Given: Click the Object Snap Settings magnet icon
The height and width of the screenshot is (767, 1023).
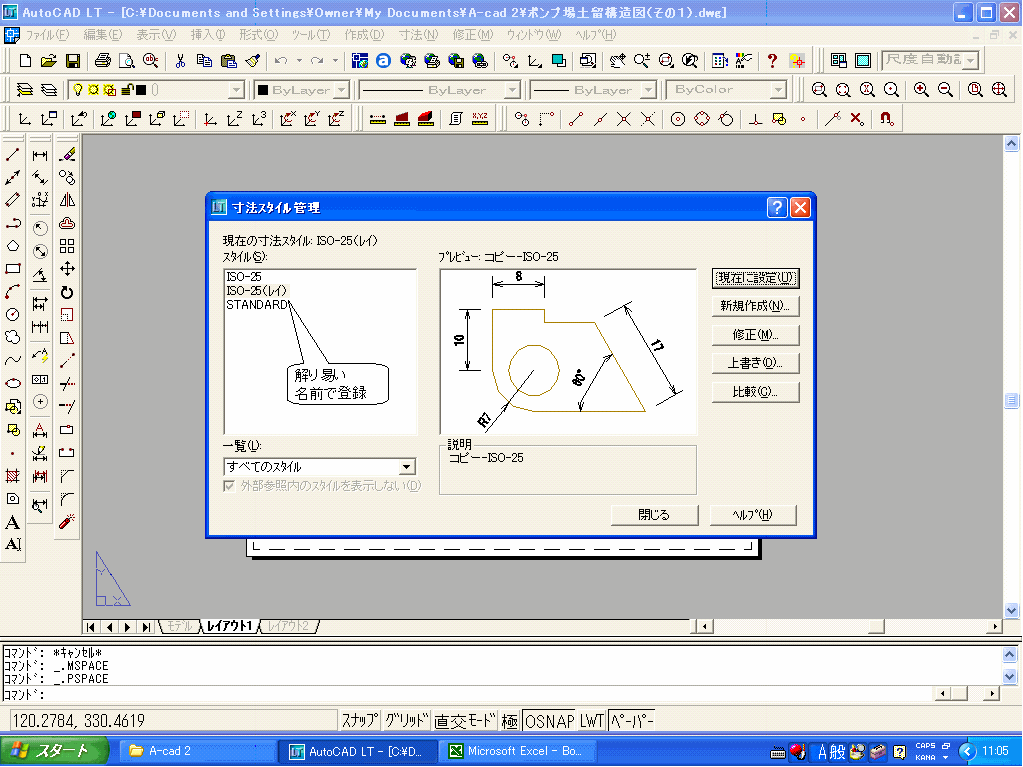Looking at the screenshot, I should 886,119.
